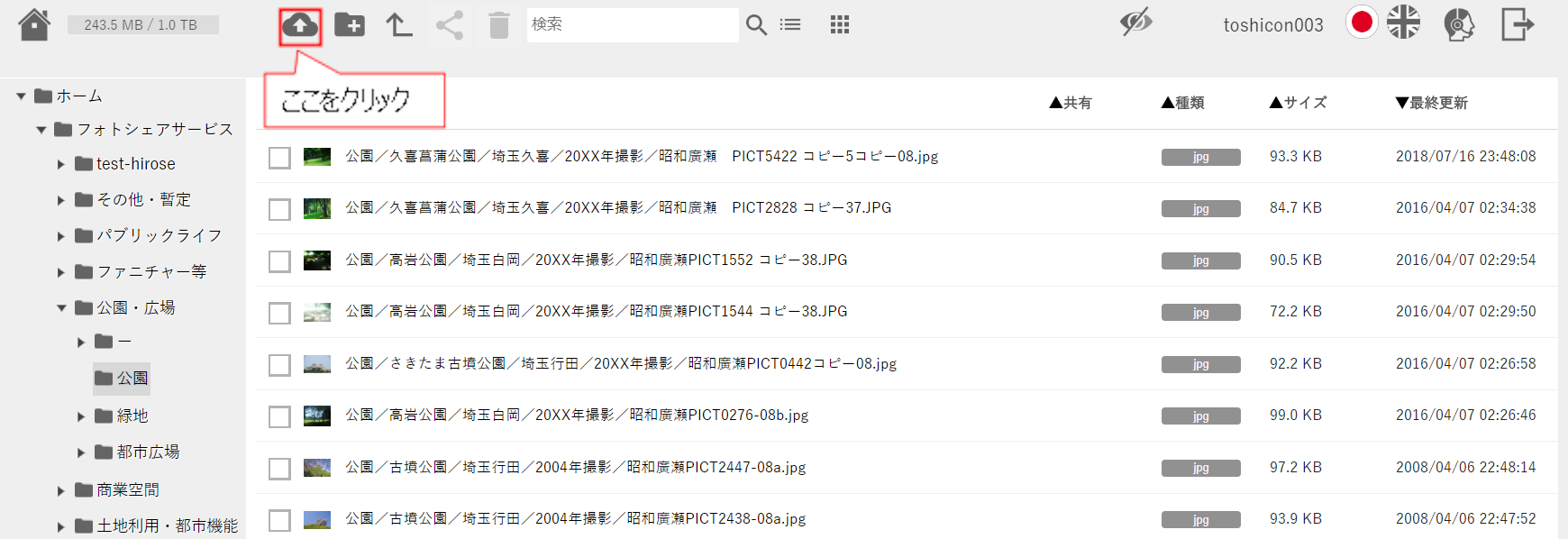Click the cloud upload icon
Viewport: 1568px width, 539px height.
click(300, 25)
